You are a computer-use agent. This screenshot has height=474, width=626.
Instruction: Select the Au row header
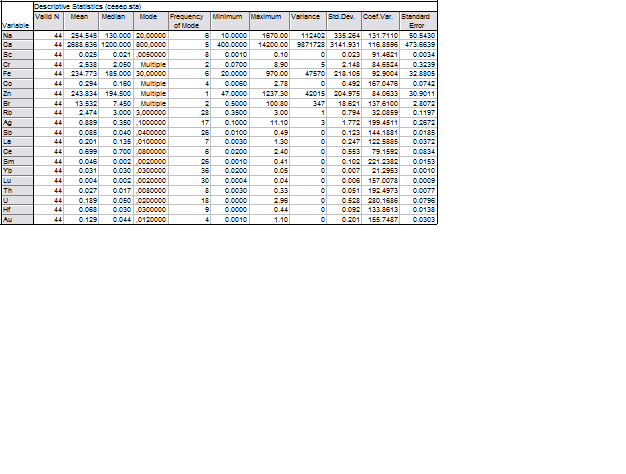point(17,219)
